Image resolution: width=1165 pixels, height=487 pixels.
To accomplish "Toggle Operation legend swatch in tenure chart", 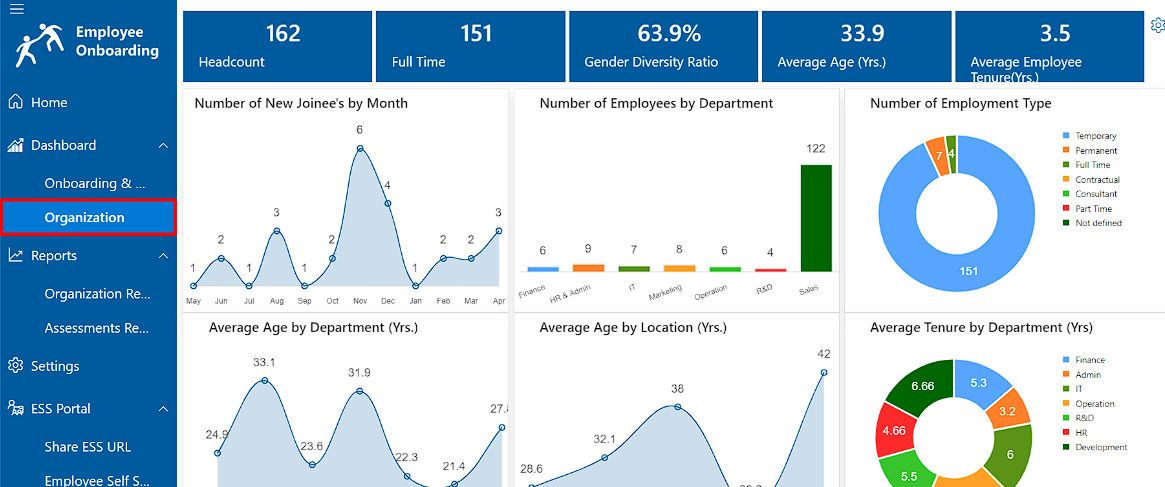I will pyautogui.click(x=1066, y=404).
